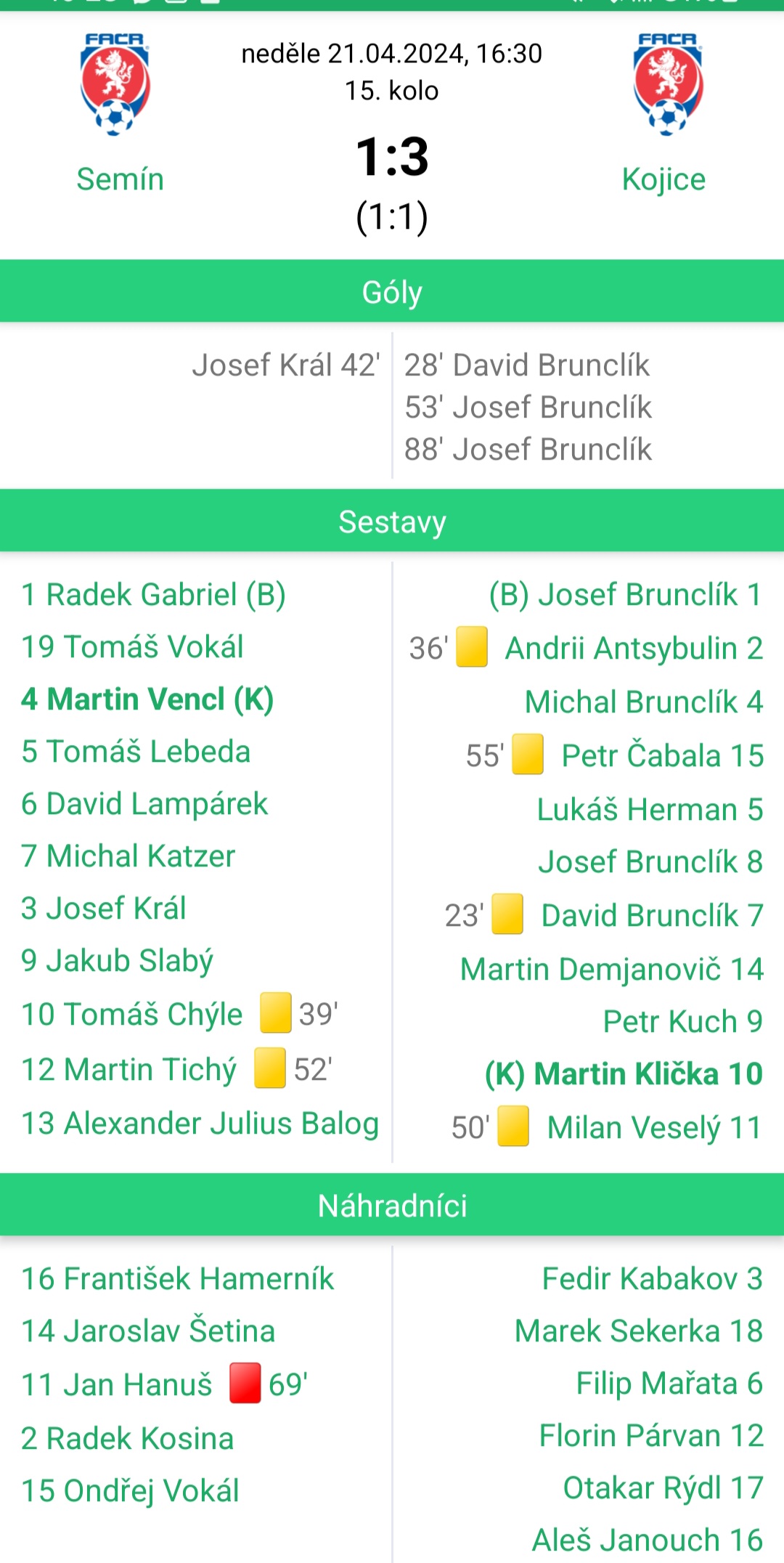
Task: Tap the Semín team crest logo
Action: [x=115, y=84]
